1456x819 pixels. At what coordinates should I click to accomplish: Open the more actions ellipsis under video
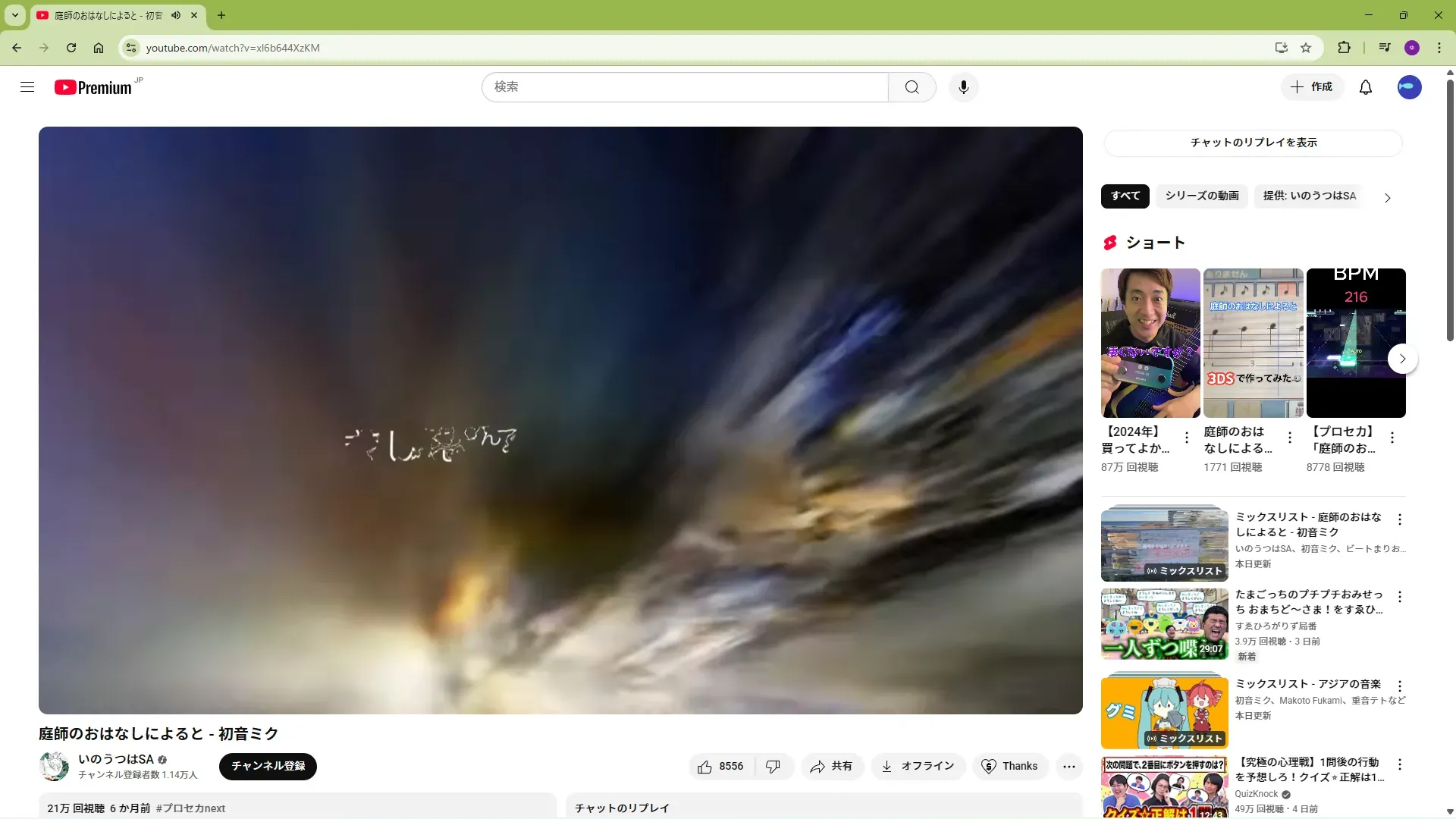point(1068,767)
